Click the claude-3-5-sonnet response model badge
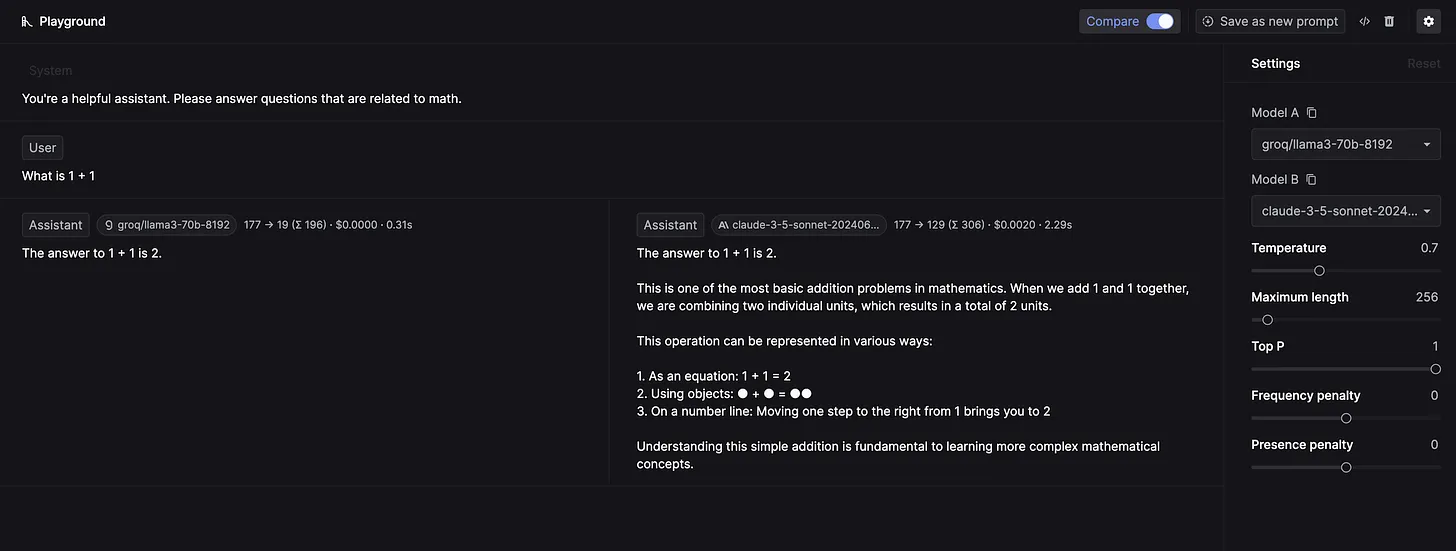The image size is (1456, 551). (x=798, y=225)
